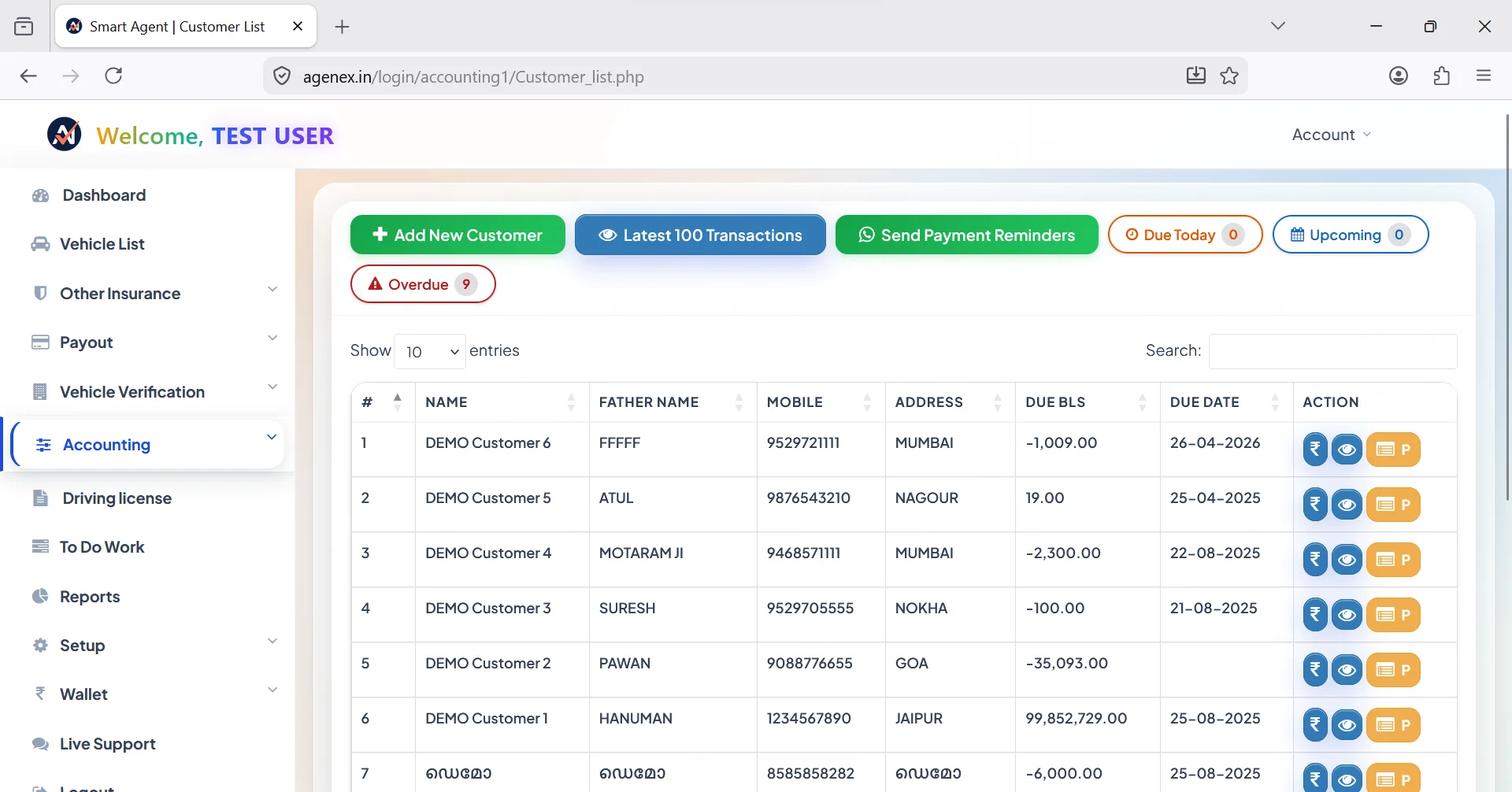Screen dimensions: 1512x792
Task: View details eye icon for DEMO Customer 4
Action: coord(1347,560)
